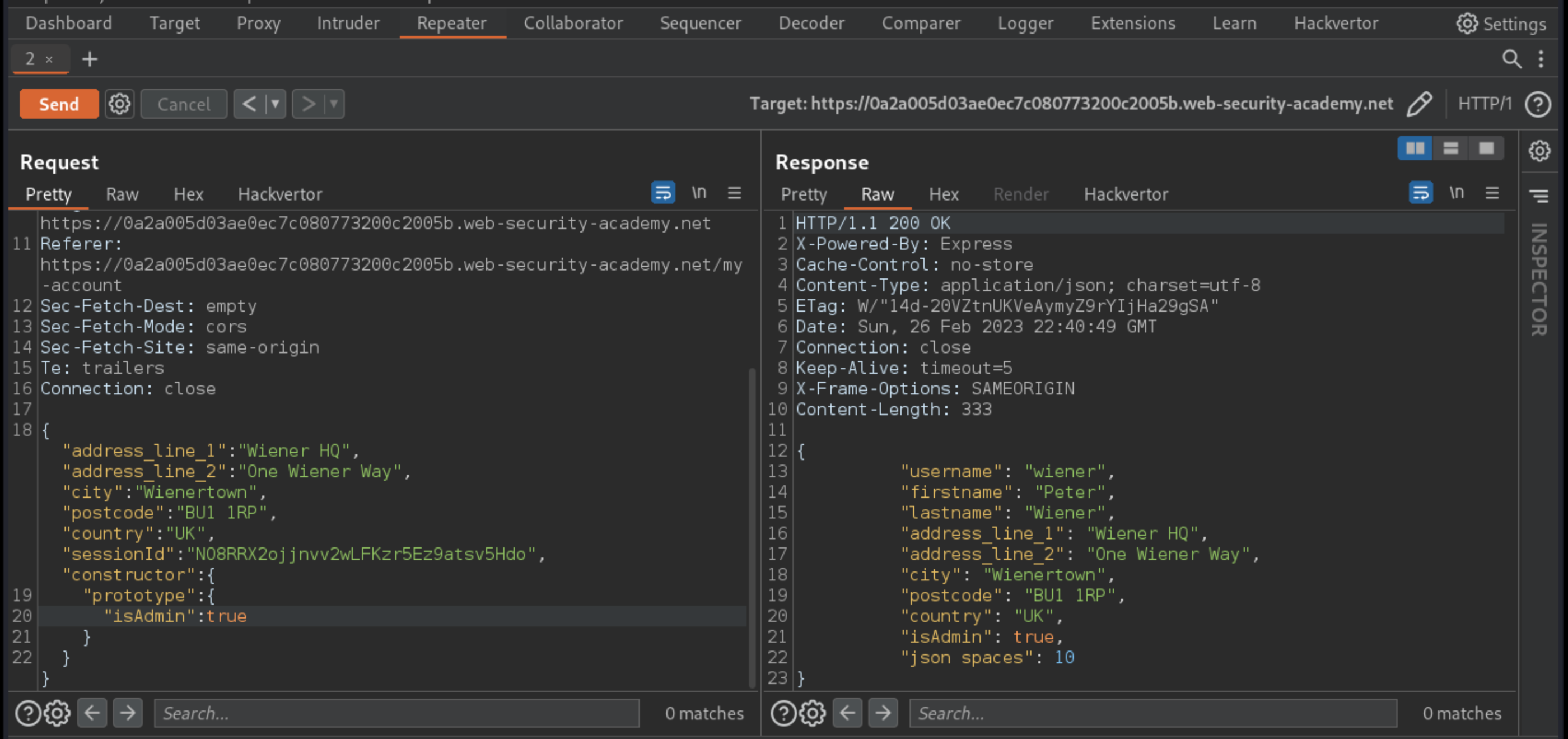
Task: Open Request search settings gear
Action: tap(57, 713)
